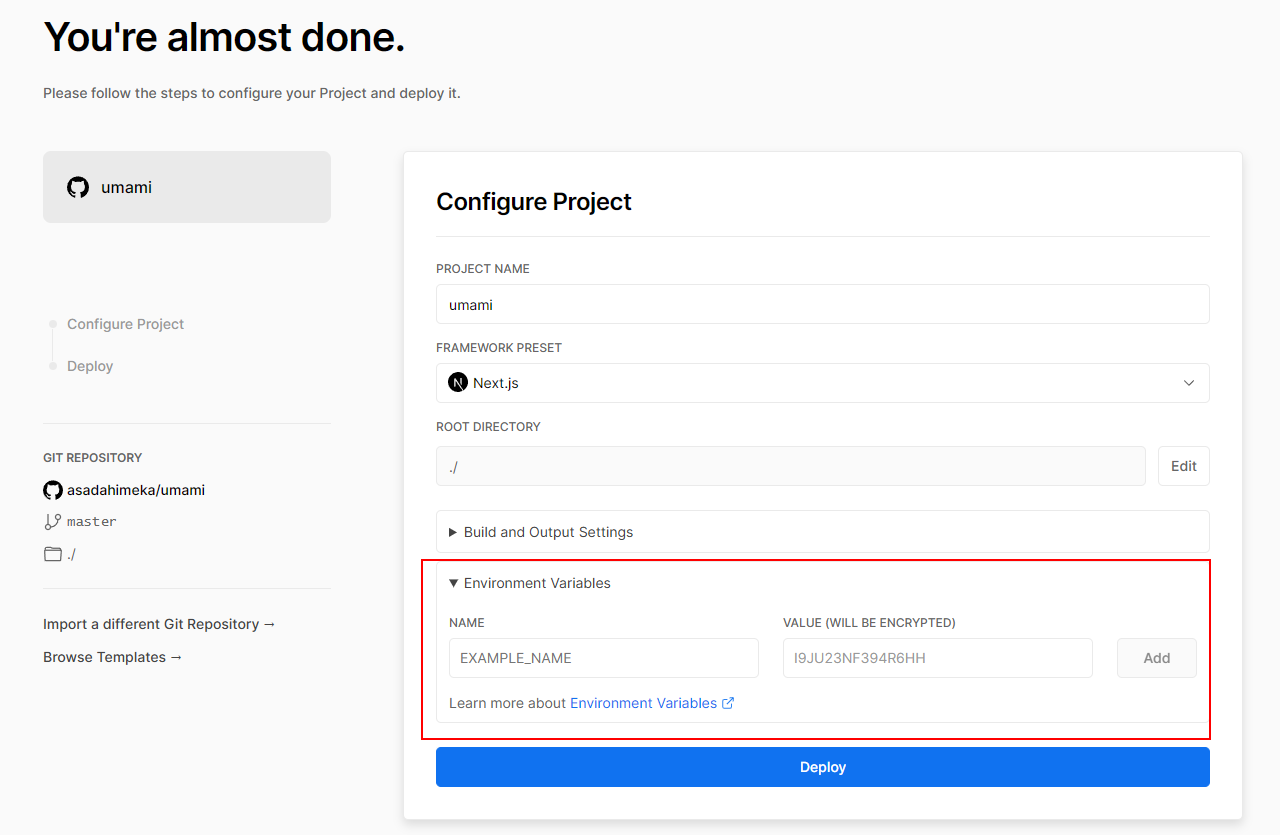The width and height of the screenshot is (1280, 835).
Task: Focus the Project Name input field
Action: tap(822, 304)
